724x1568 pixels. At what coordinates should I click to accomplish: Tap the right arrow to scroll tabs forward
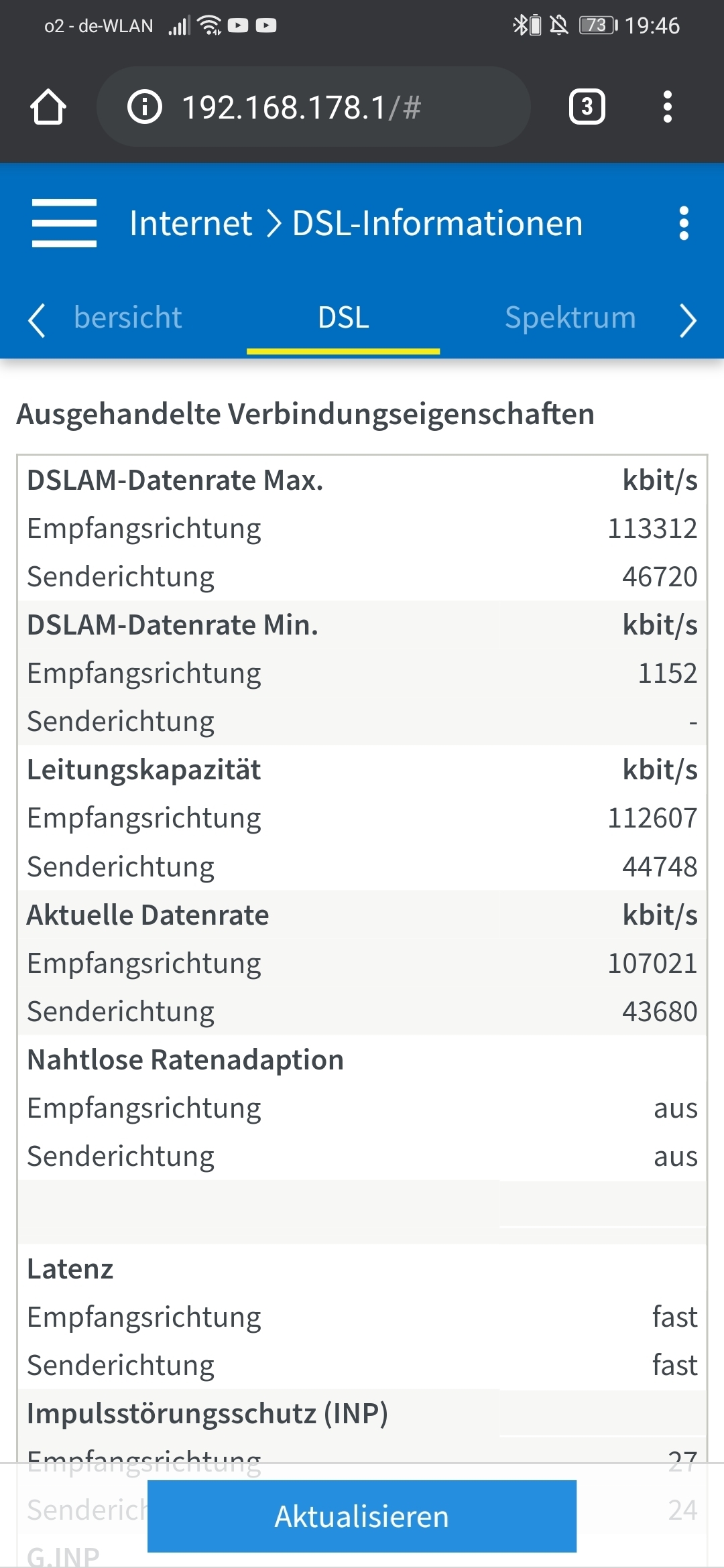point(688,320)
